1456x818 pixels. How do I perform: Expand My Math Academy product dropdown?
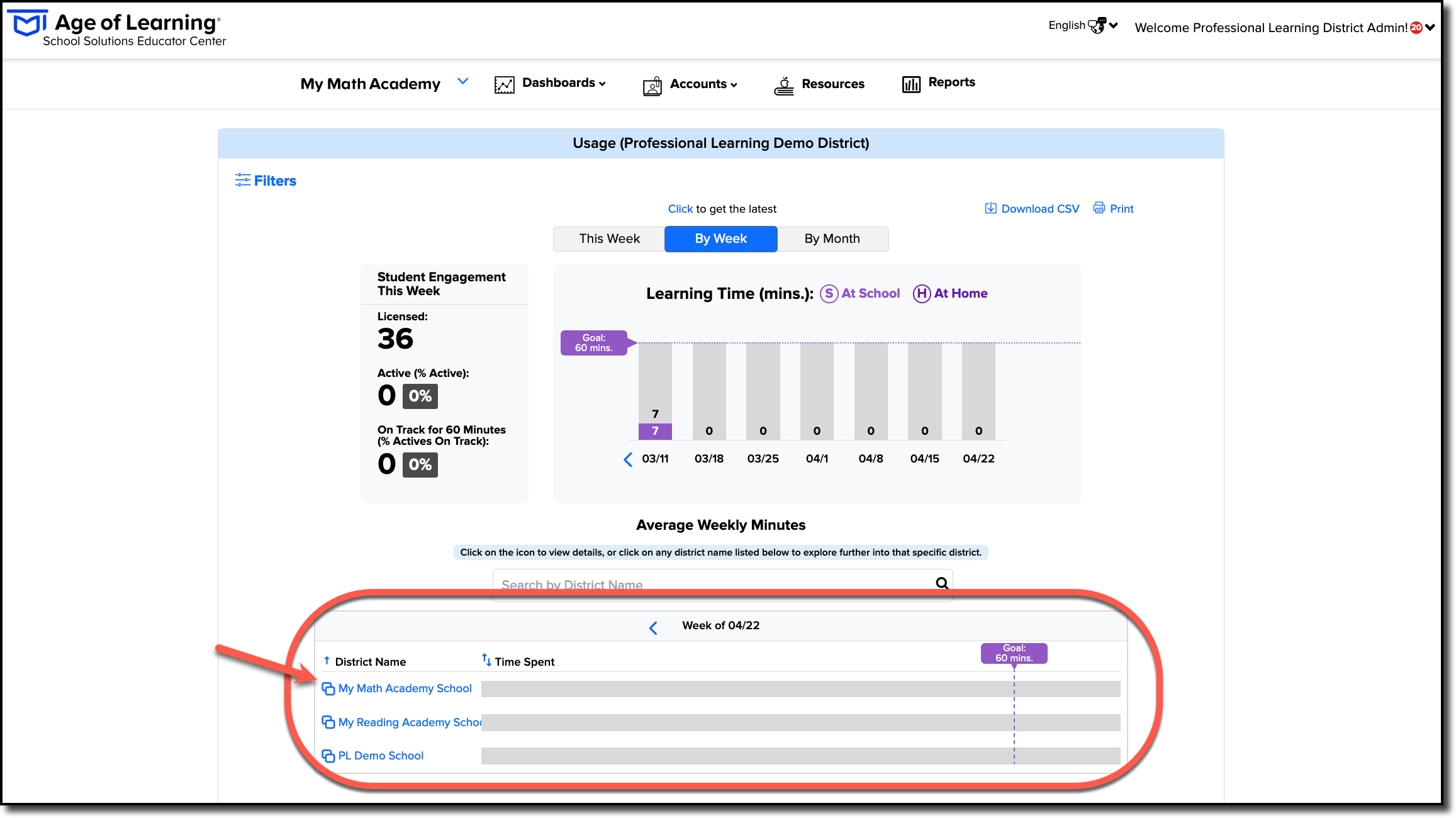point(463,82)
